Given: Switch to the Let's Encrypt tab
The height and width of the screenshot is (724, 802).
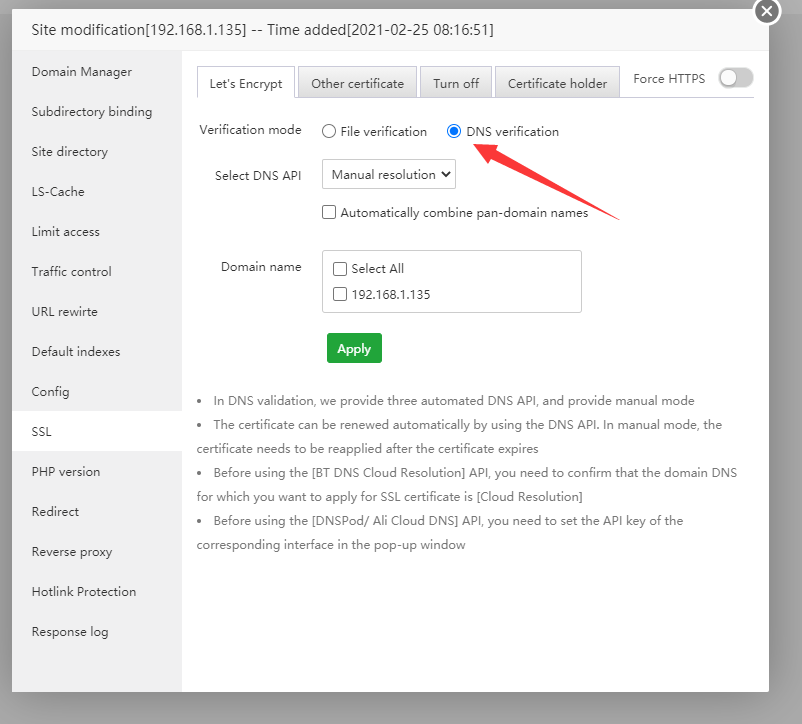Looking at the screenshot, I should point(246,83).
